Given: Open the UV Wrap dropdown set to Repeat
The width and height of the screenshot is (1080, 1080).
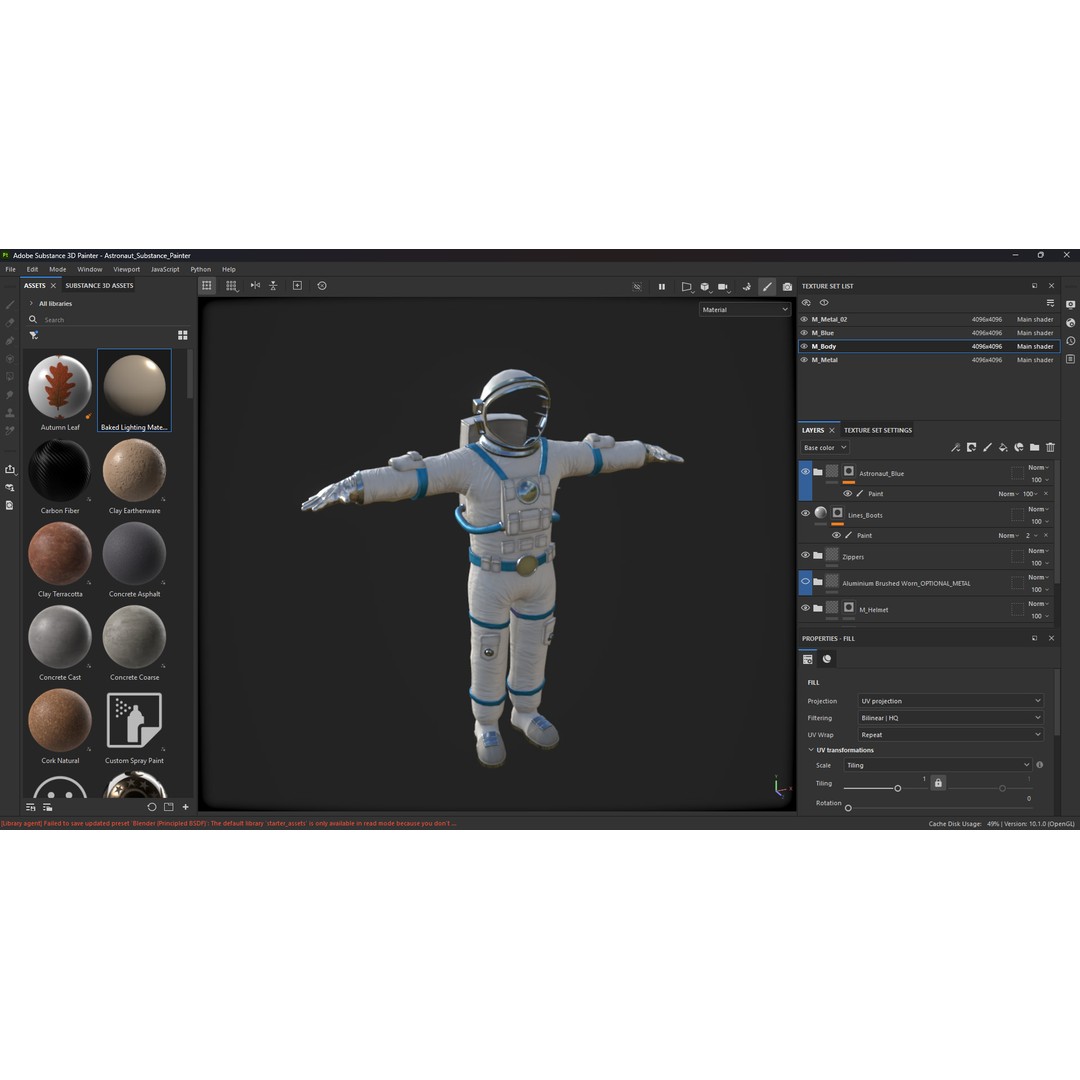Looking at the screenshot, I should [x=948, y=734].
